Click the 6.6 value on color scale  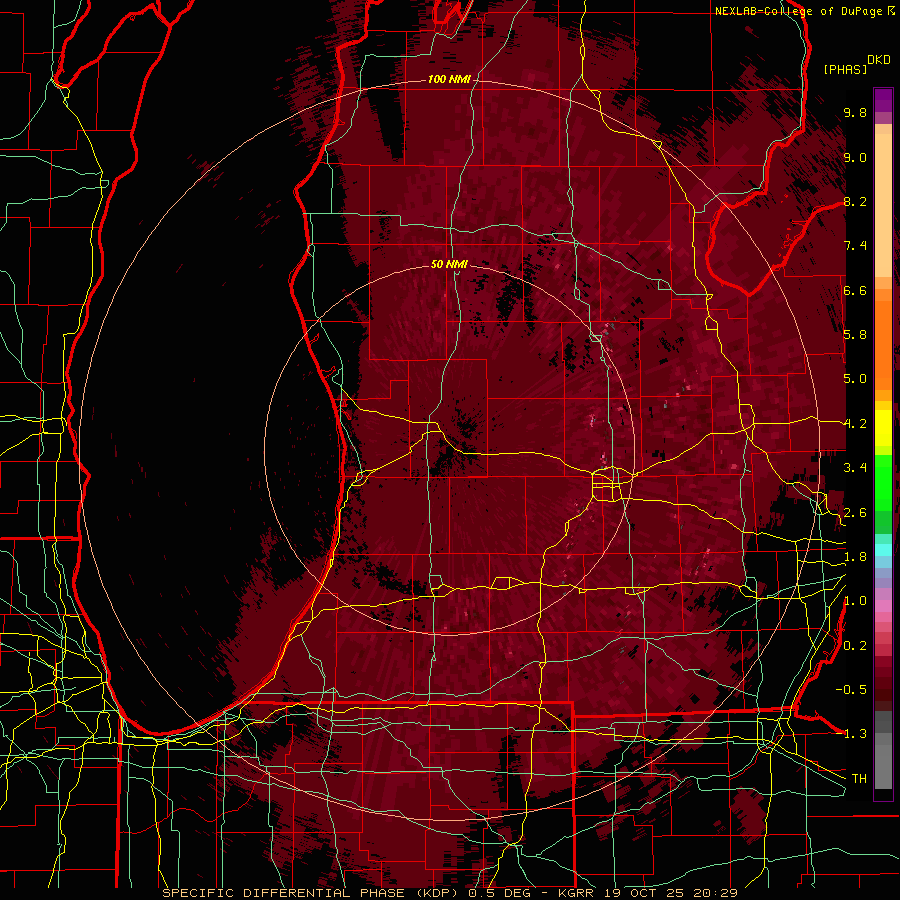click(855, 290)
